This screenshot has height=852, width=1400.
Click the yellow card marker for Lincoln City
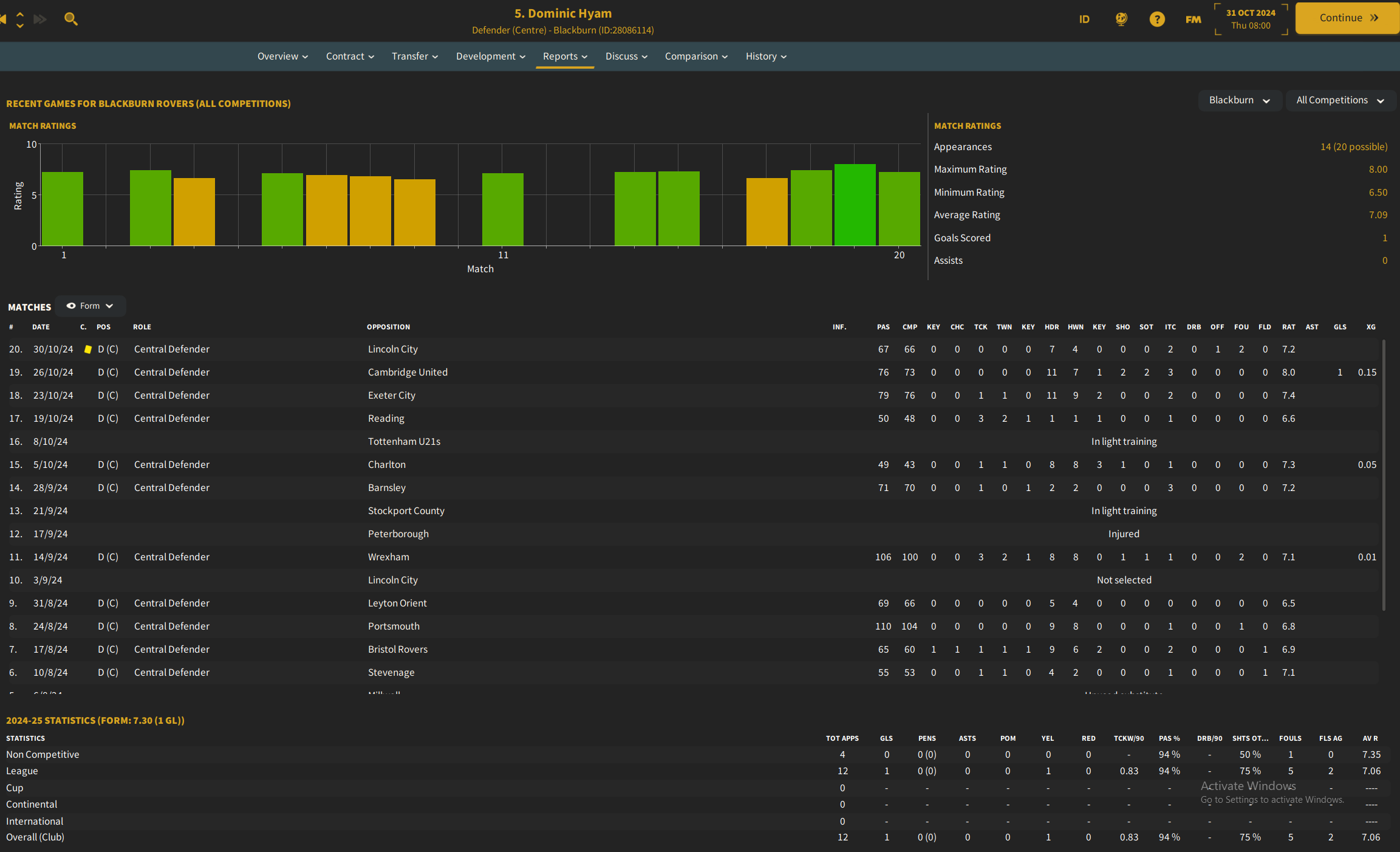[x=88, y=349]
